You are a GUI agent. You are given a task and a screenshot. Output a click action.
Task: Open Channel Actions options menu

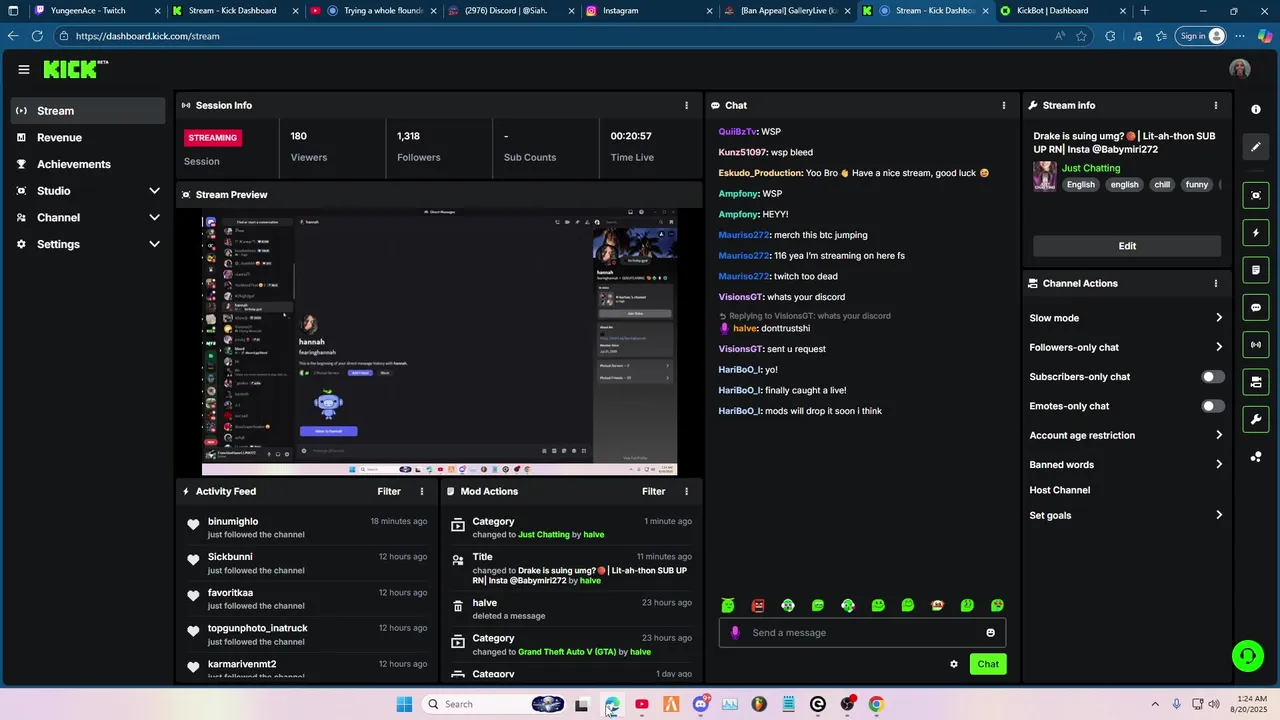tap(1216, 283)
